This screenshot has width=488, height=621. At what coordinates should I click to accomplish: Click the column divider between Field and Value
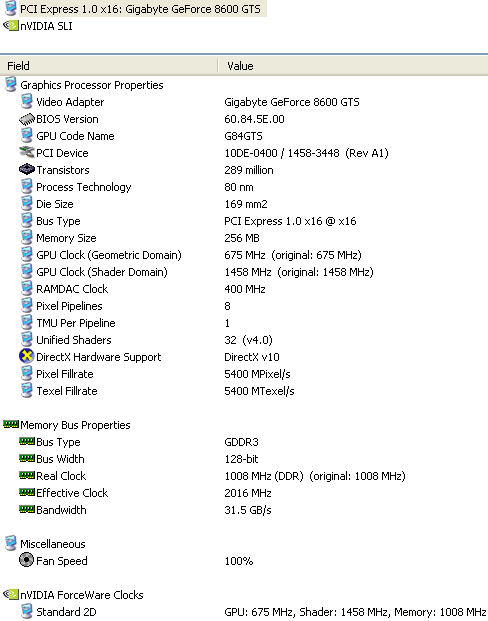click(218, 66)
